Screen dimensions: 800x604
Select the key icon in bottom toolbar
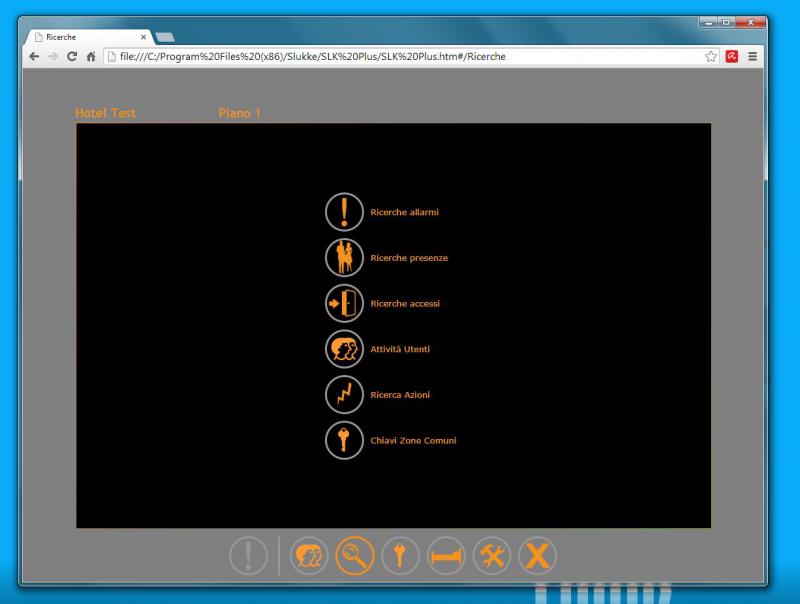pyautogui.click(x=400, y=556)
